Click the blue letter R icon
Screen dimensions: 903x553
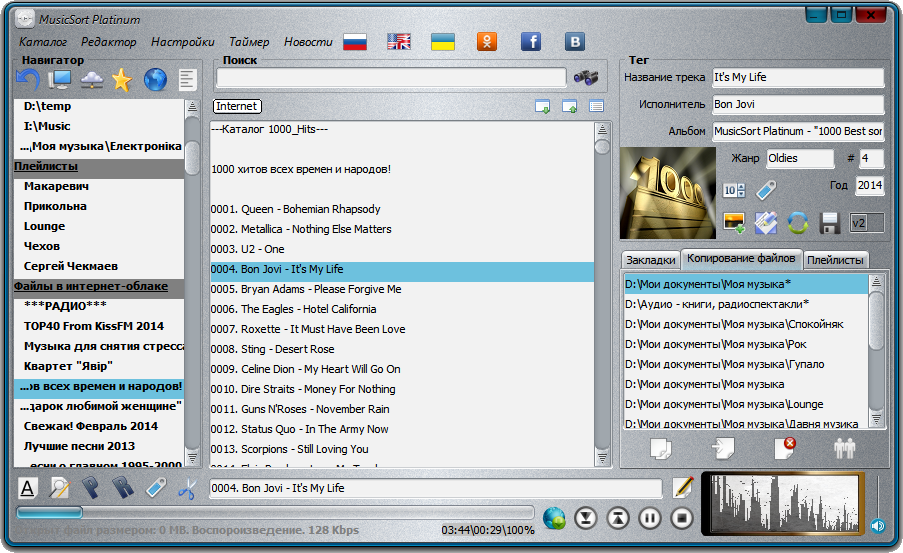[x=123, y=488]
